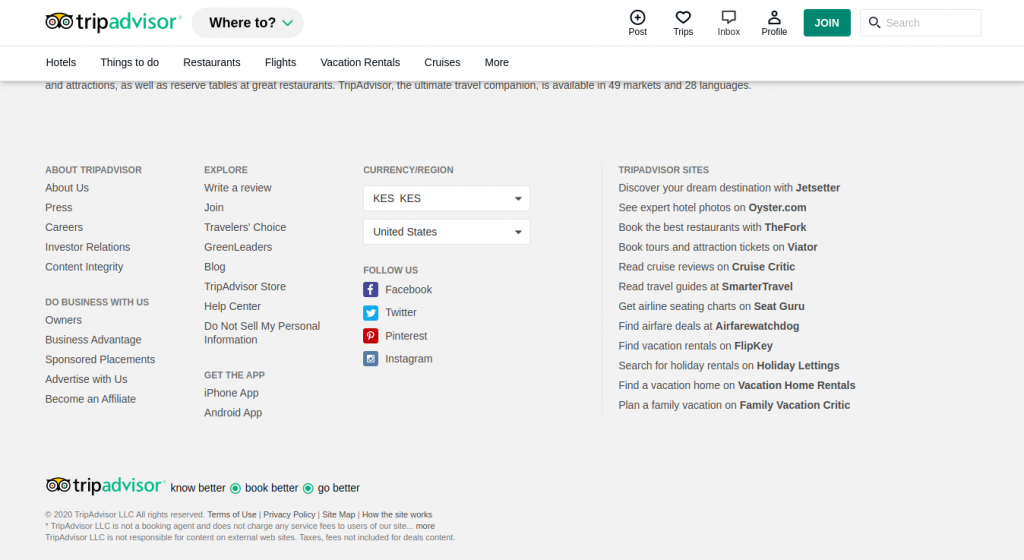Open Trips via the heart icon
1024x560 pixels.
point(683,17)
